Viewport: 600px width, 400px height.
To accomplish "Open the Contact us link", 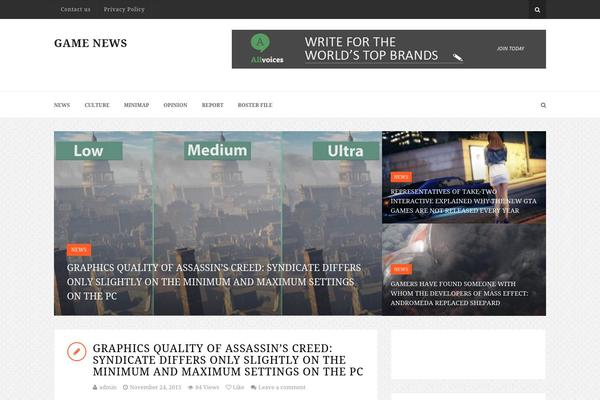I will tap(75, 9).
